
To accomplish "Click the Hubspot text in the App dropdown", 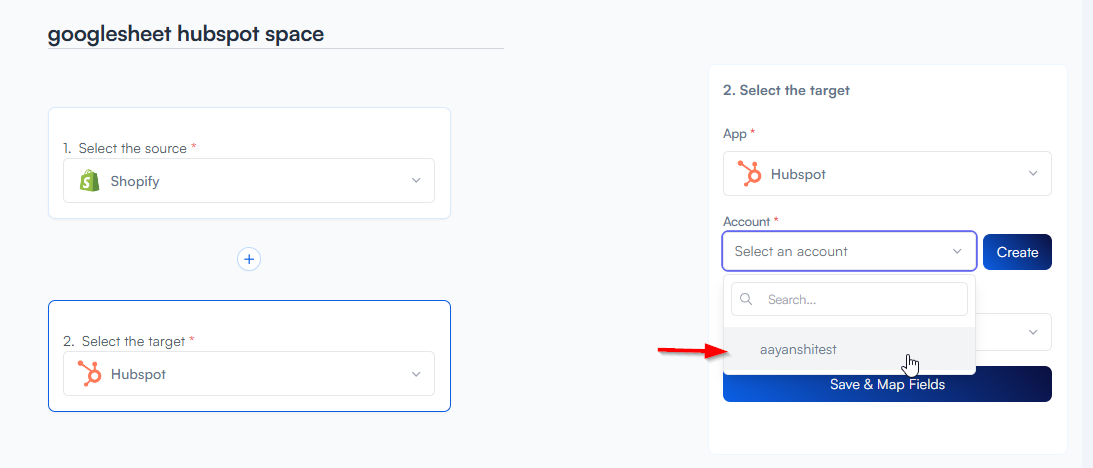I will (798, 174).
